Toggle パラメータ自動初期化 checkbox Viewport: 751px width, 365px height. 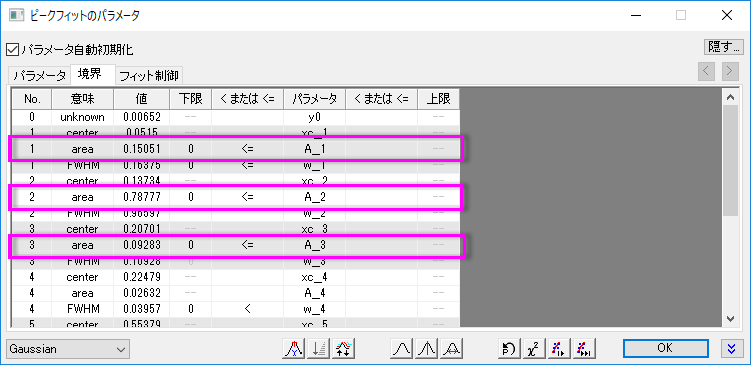(x=12, y=49)
